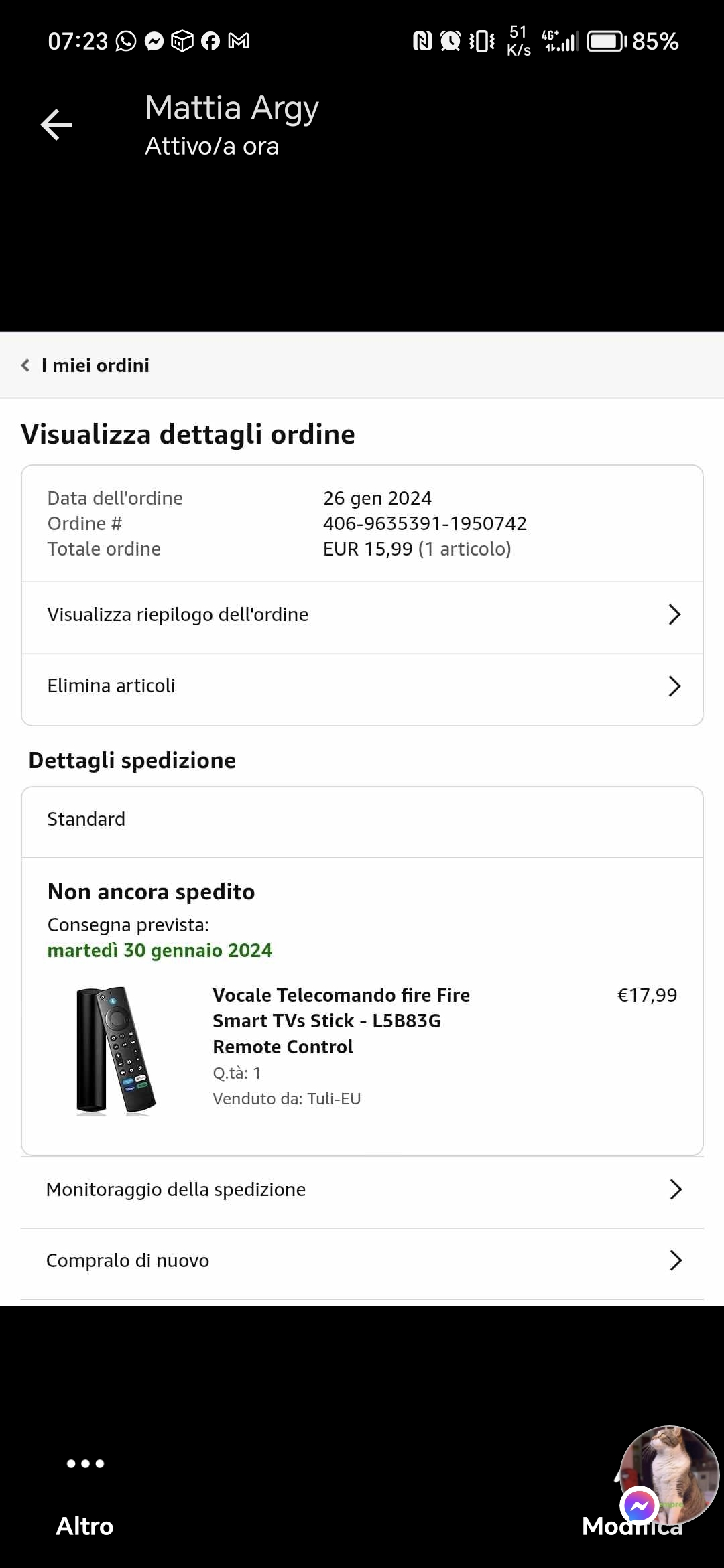
Task: Open the remote control product thumbnail
Action: tap(116, 1051)
